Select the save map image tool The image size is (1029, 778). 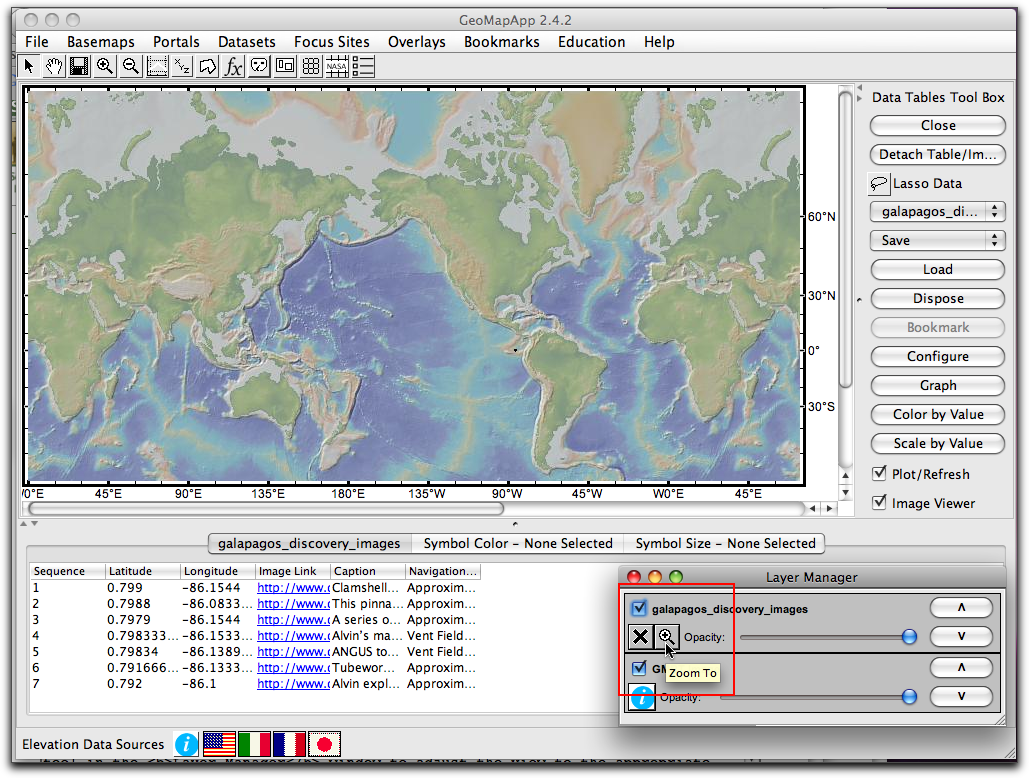tap(80, 66)
